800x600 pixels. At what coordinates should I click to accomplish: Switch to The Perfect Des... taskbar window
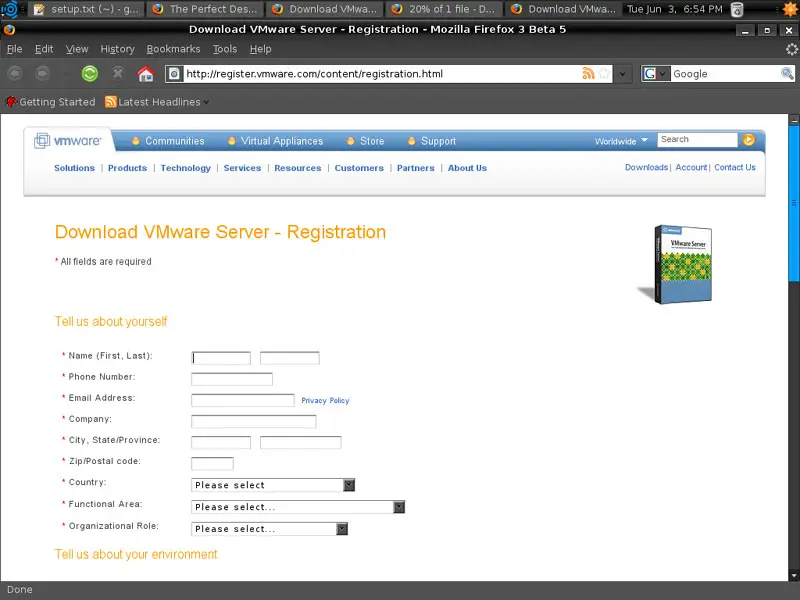[x=205, y=9]
